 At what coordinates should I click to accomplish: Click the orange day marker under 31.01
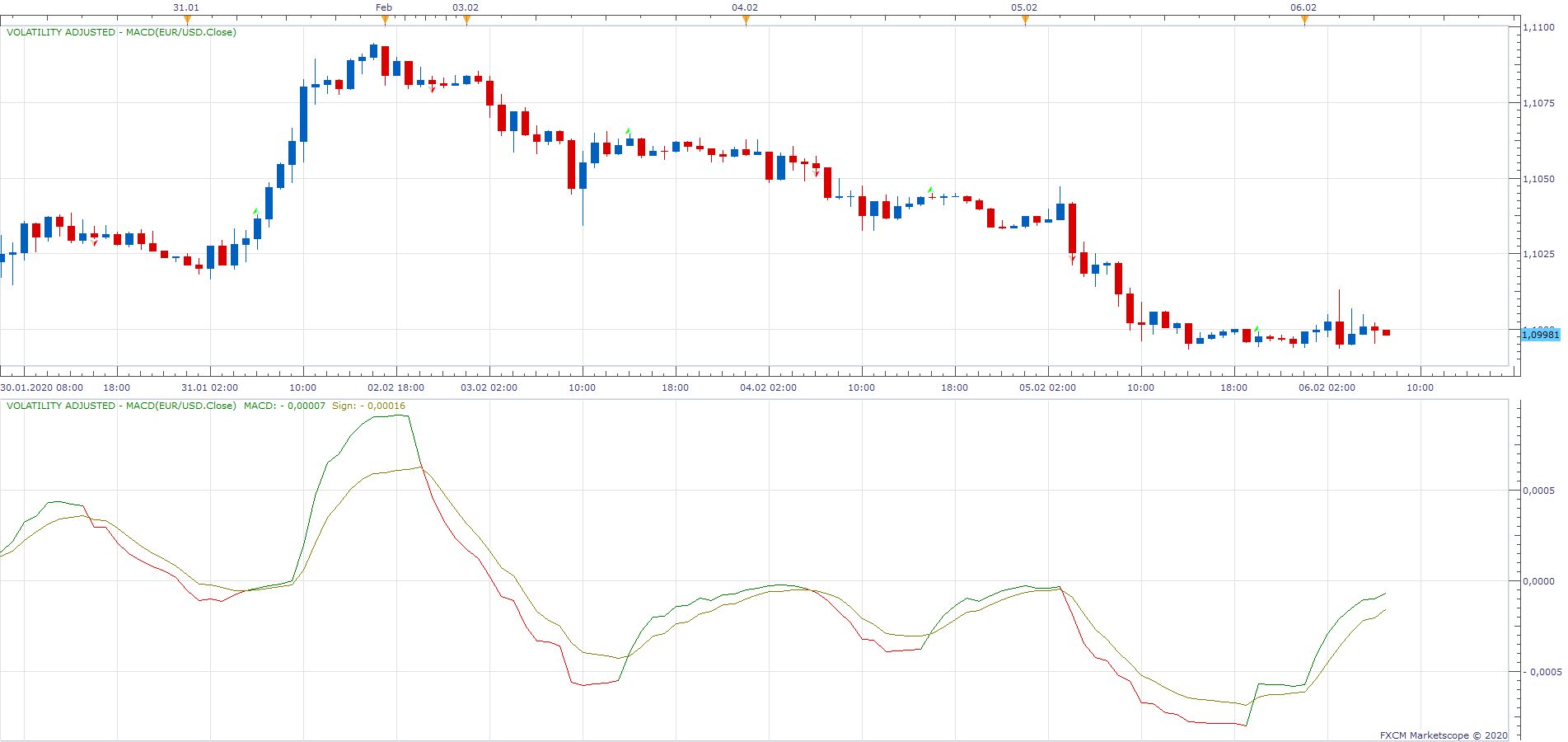pos(187,20)
